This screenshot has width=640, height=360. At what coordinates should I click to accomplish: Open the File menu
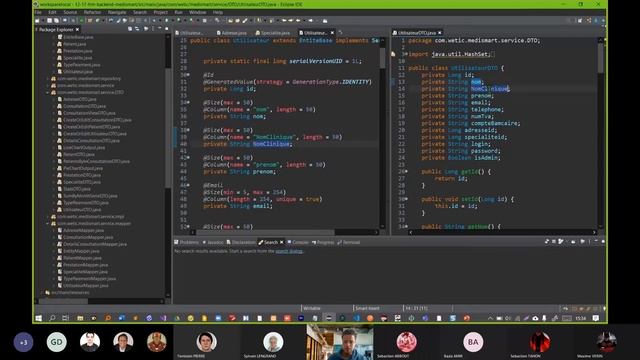(38, 12)
